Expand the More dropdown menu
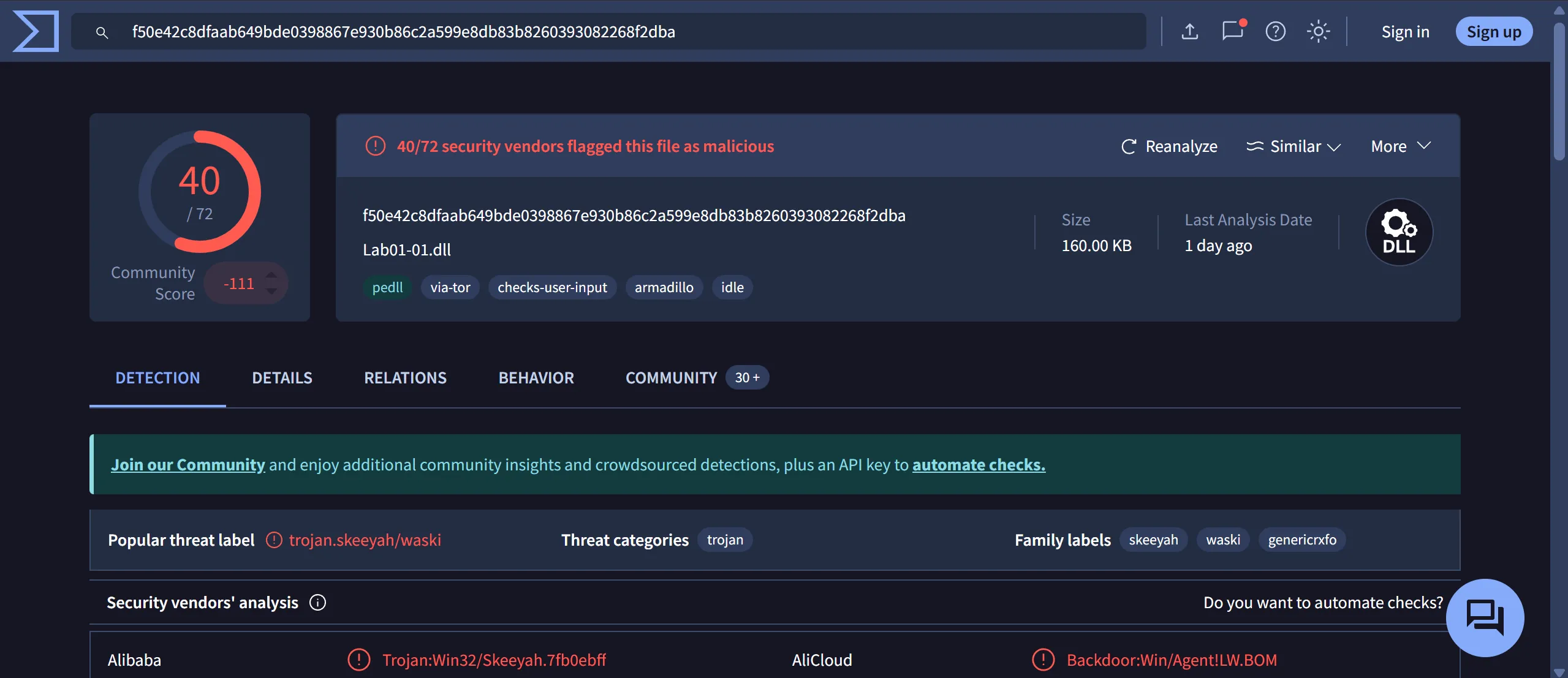Viewport: 1568px width, 678px height. tap(1400, 146)
